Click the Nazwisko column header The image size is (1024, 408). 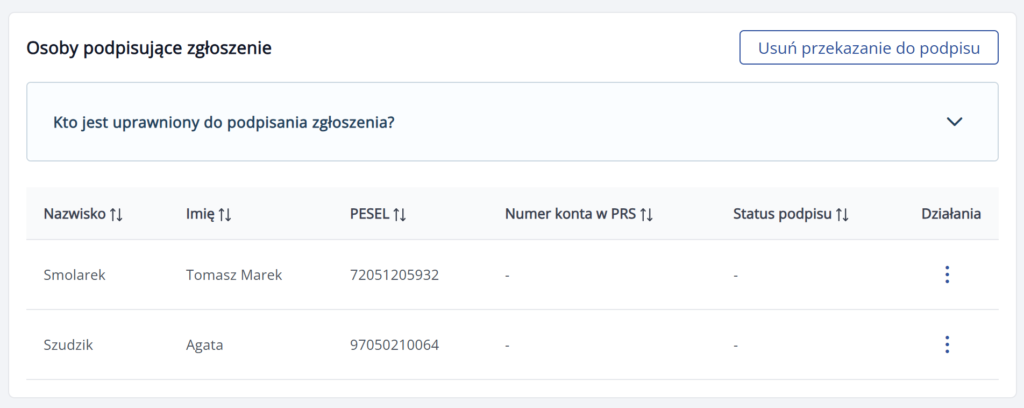point(74,213)
